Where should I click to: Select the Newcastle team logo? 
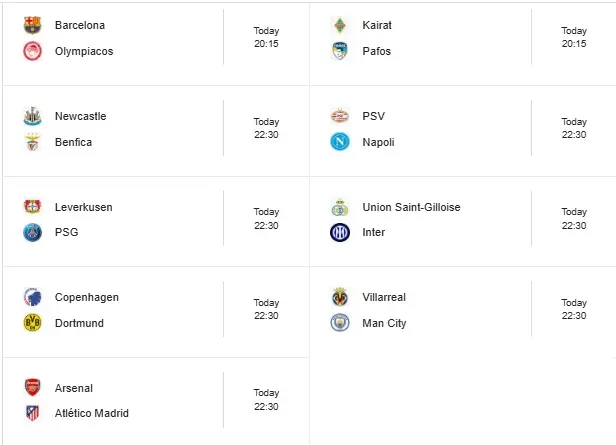click(x=32, y=116)
